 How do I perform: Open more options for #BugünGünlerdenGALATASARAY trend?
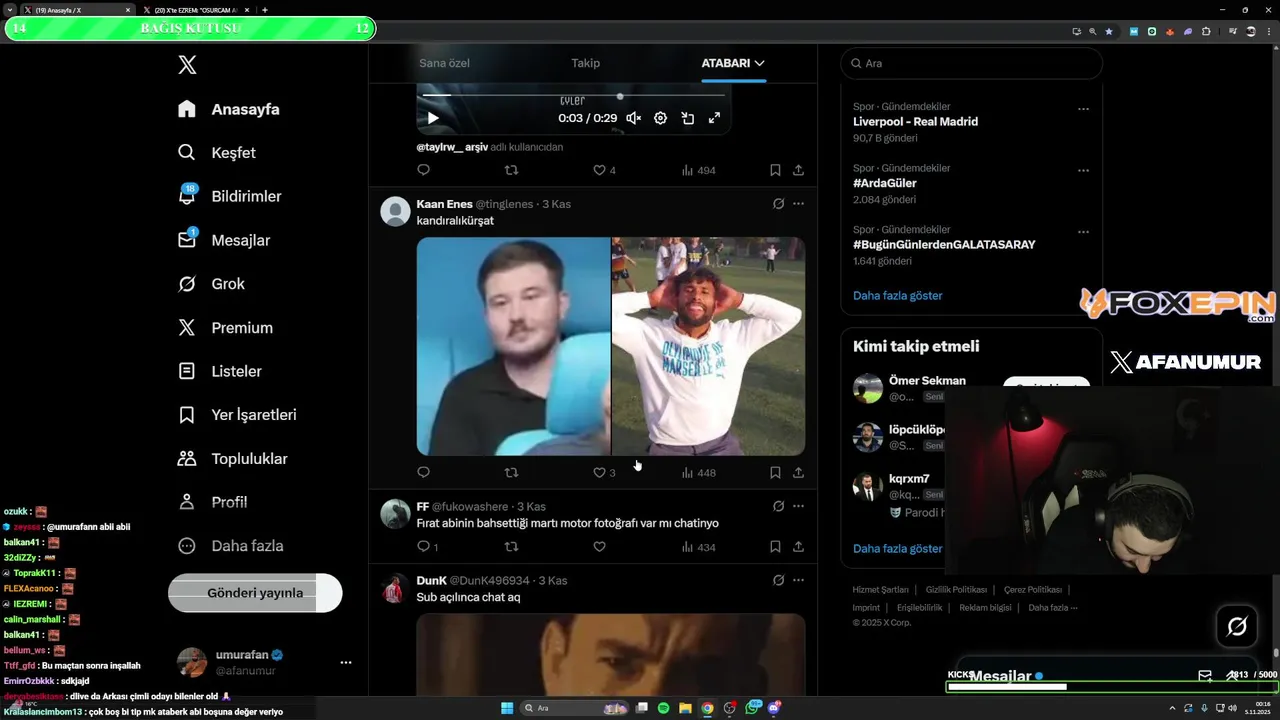click(1083, 232)
